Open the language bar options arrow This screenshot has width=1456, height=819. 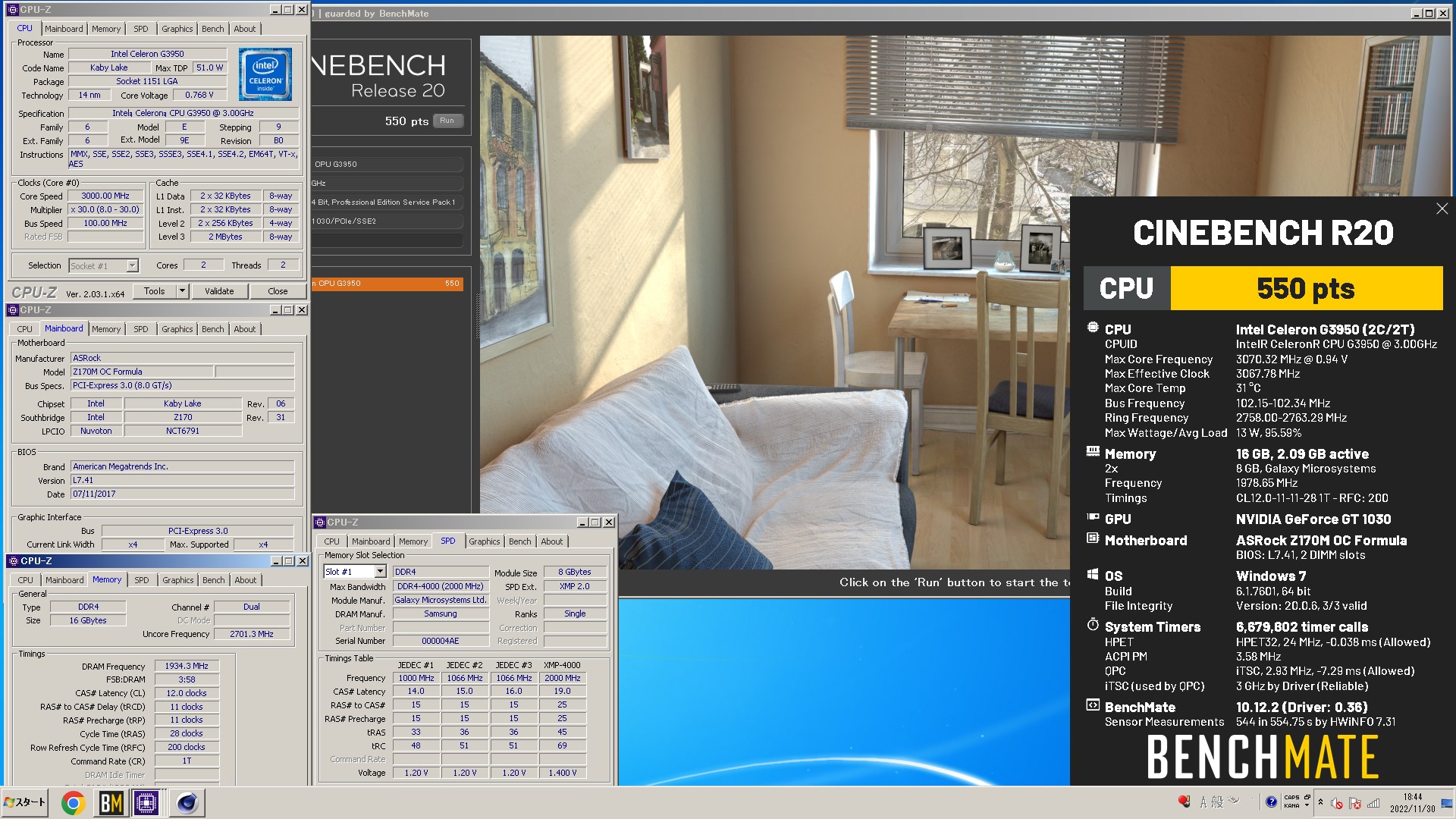tap(1307, 805)
